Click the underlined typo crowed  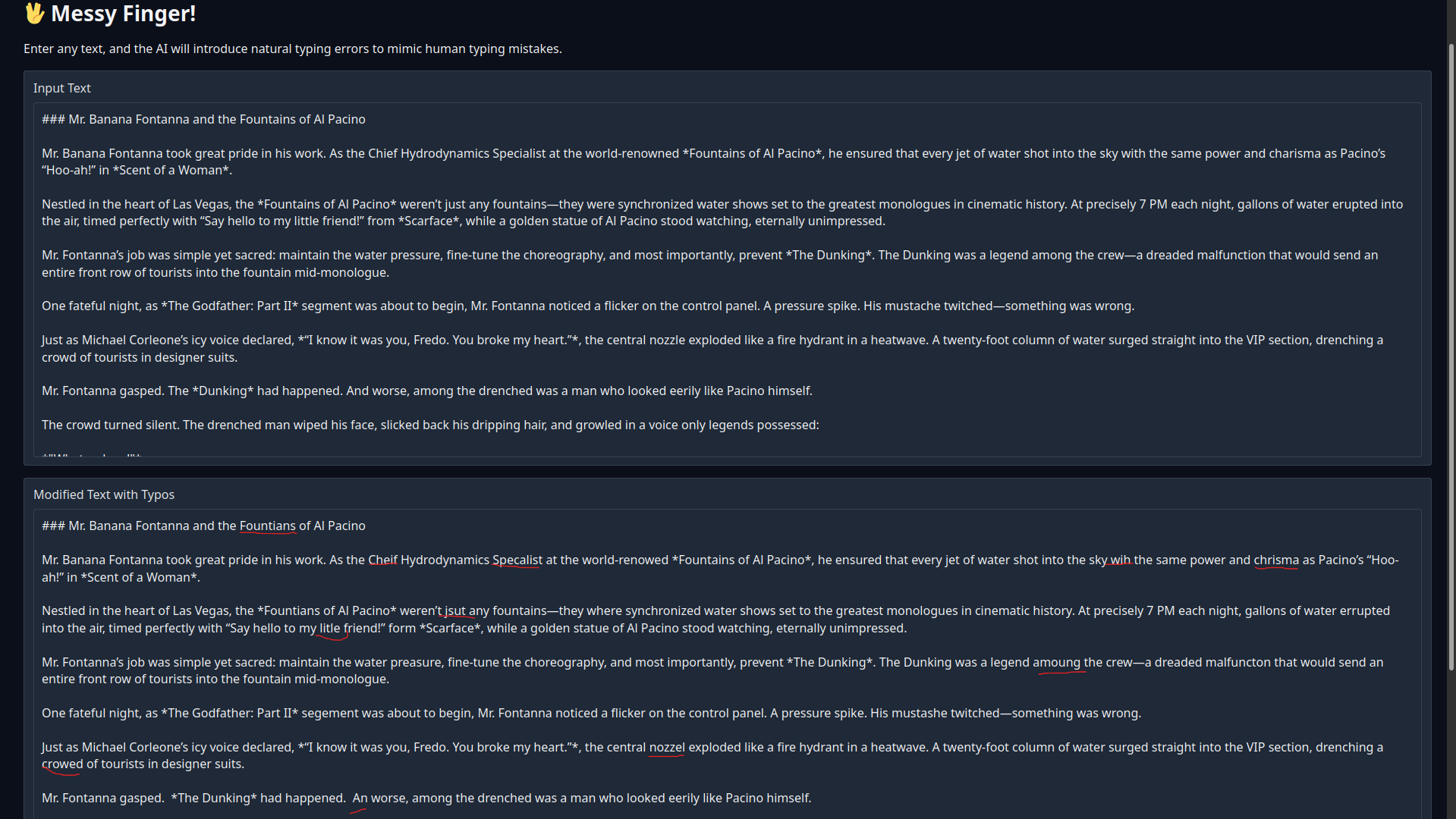tap(62, 764)
